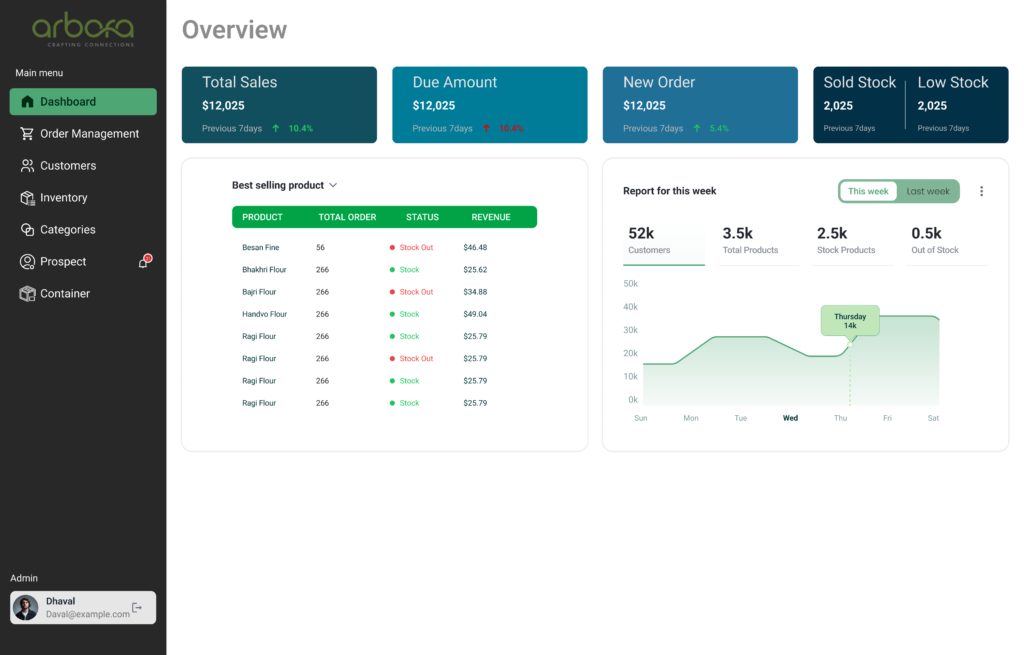The height and width of the screenshot is (655, 1024).
Task: Select the Customers 52k tab
Action: pyautogui.click(x=663, y=241)
